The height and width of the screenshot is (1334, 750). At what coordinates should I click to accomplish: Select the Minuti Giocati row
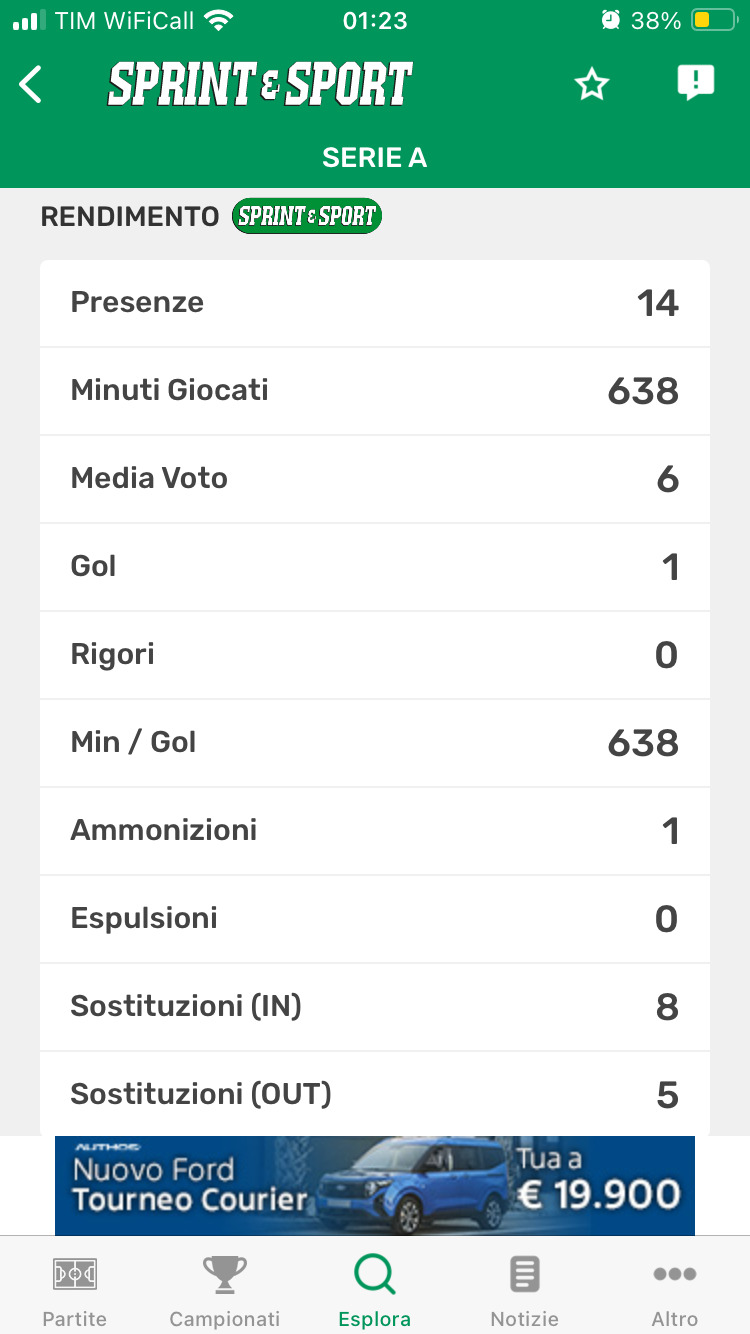pos(375,391)
